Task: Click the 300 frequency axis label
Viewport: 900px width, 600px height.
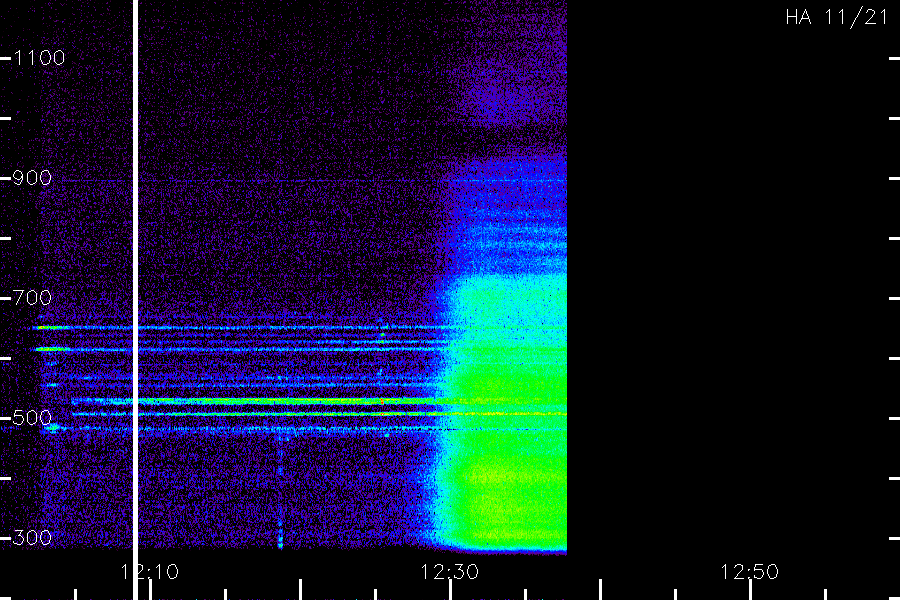Action: [32, 538]
